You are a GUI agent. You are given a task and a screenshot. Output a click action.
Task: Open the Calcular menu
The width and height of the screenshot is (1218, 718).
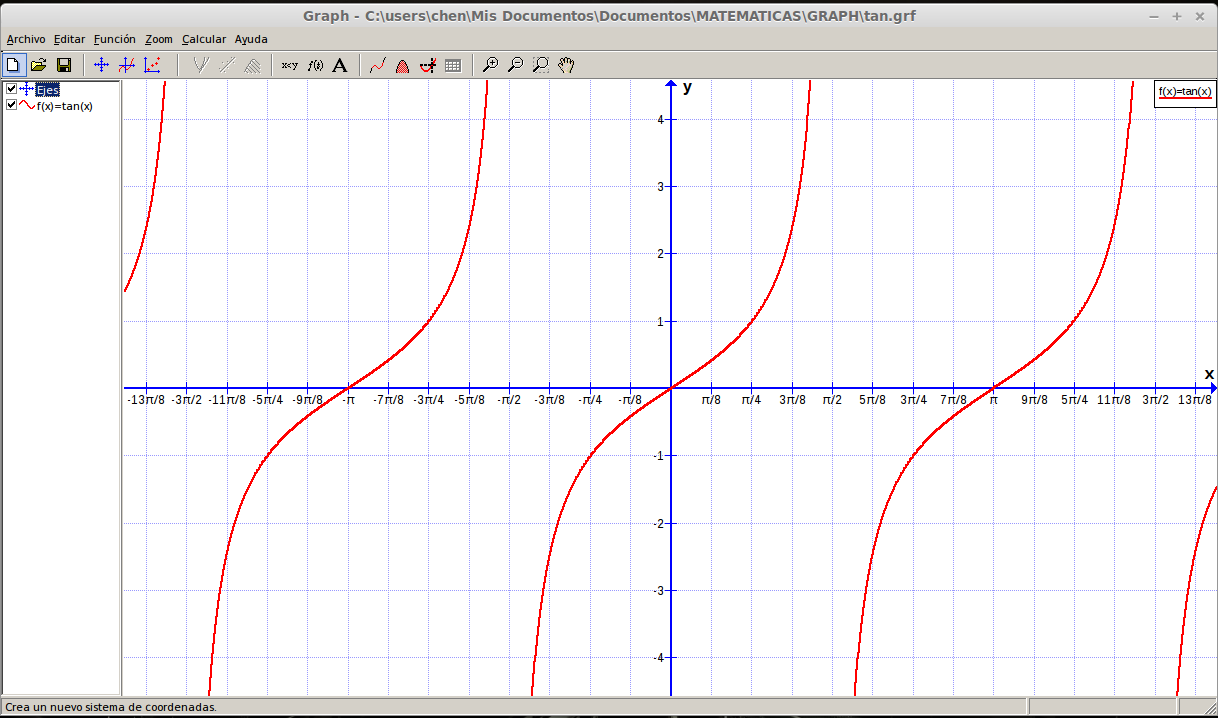[204, 39]
